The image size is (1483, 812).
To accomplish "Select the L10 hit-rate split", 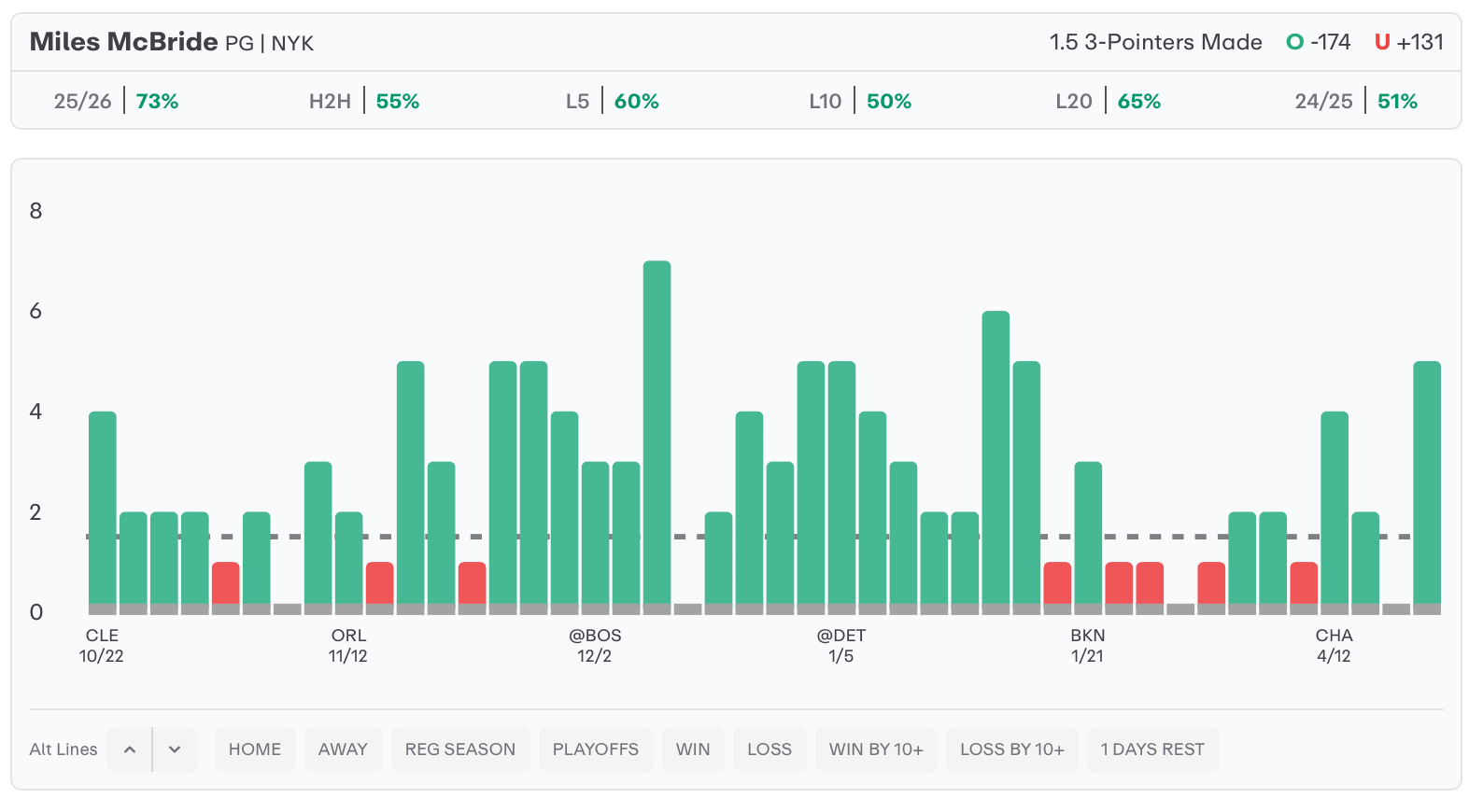I will 860,101.
